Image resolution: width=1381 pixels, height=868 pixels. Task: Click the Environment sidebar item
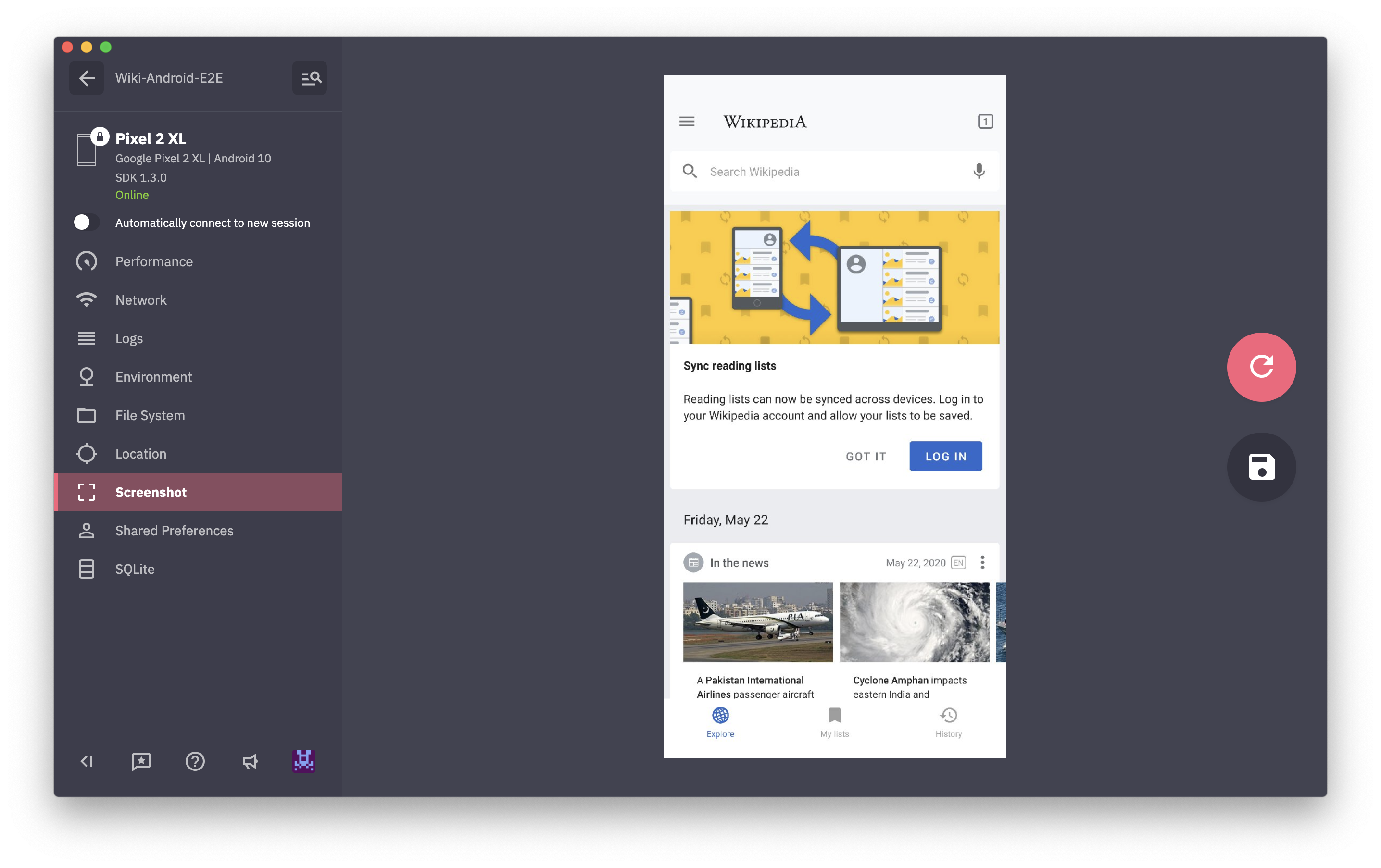pos(153,377)
